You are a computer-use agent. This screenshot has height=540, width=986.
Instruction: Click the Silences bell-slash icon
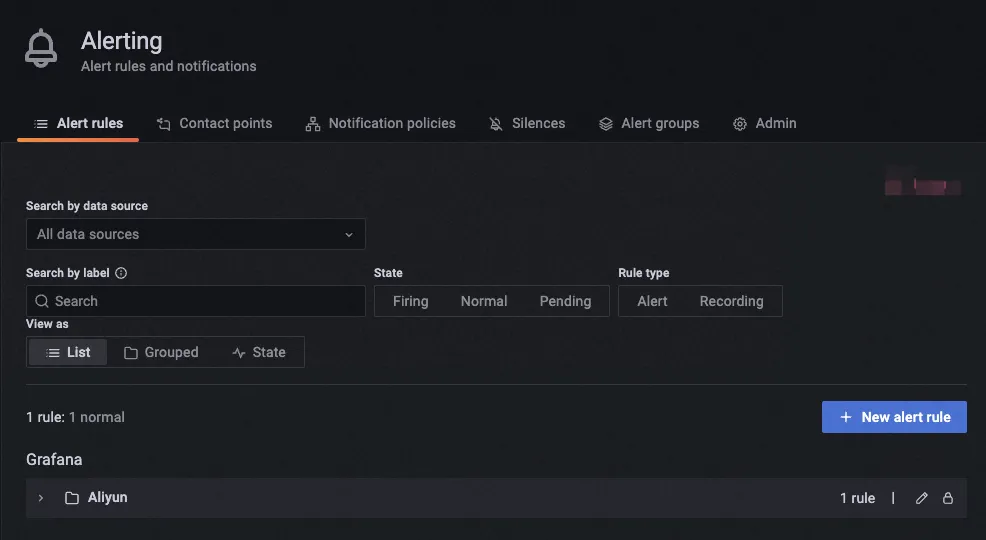click(496, 124)
